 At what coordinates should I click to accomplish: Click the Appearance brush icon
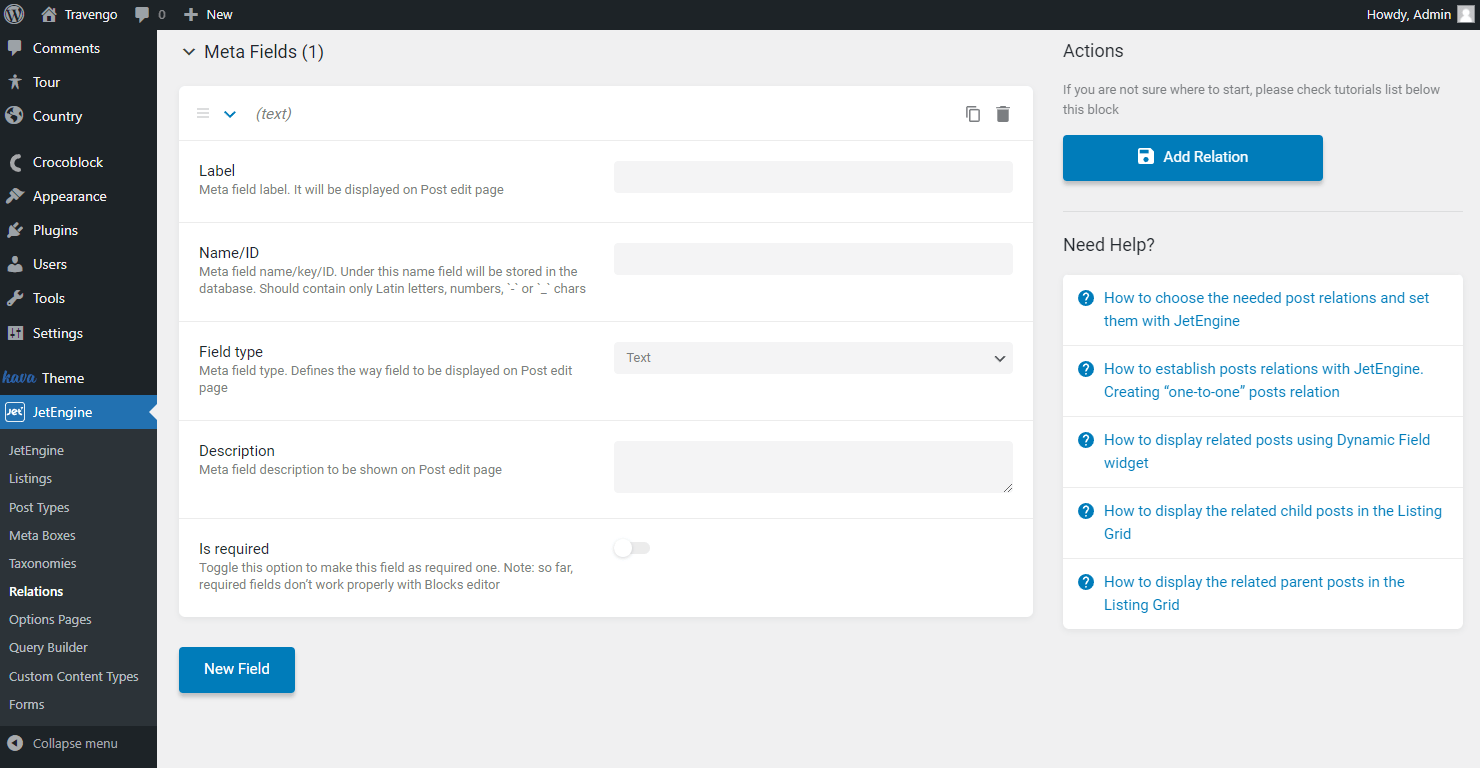click(x=15, y=196)
